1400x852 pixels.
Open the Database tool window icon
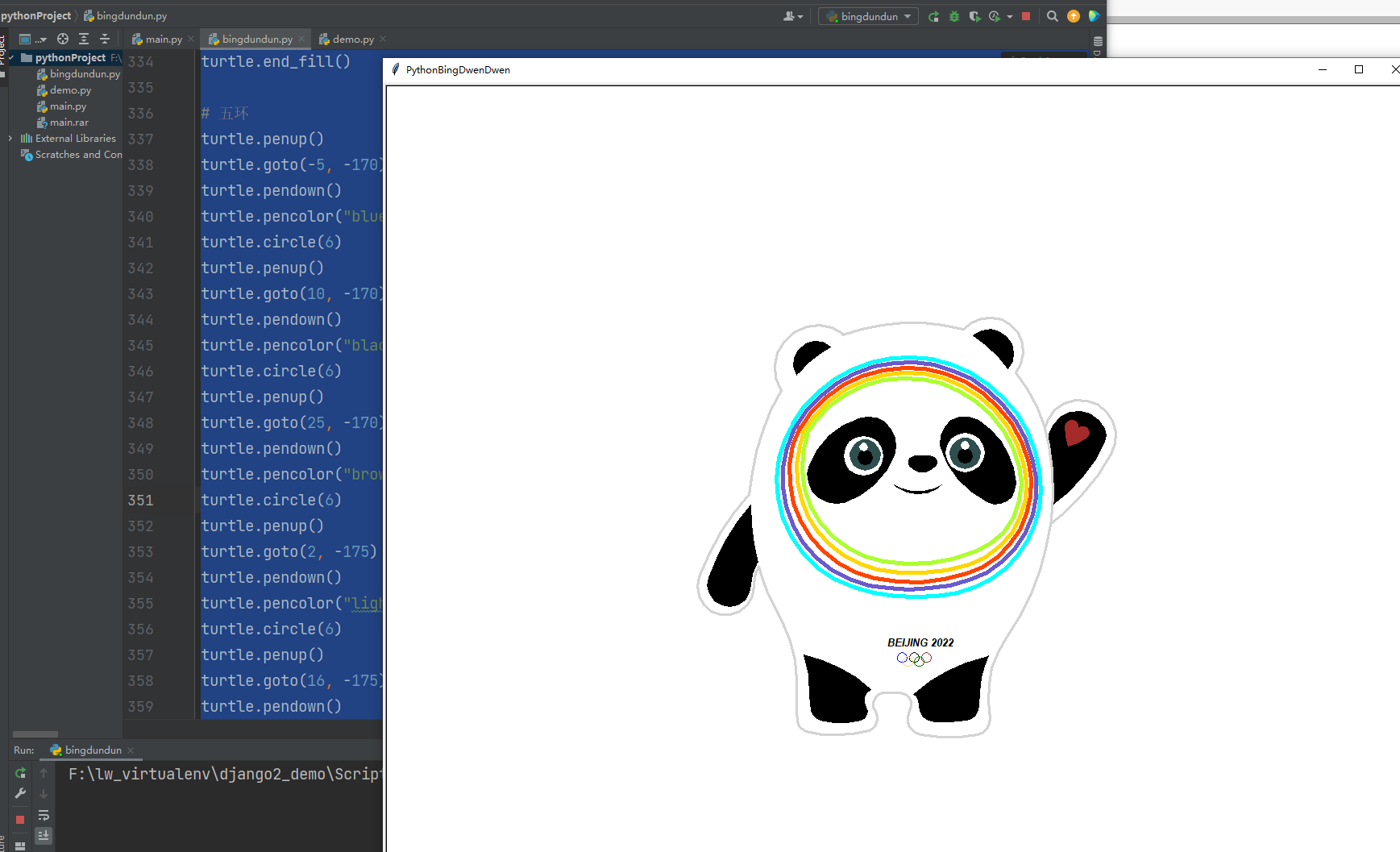(x=1098, y=41)
